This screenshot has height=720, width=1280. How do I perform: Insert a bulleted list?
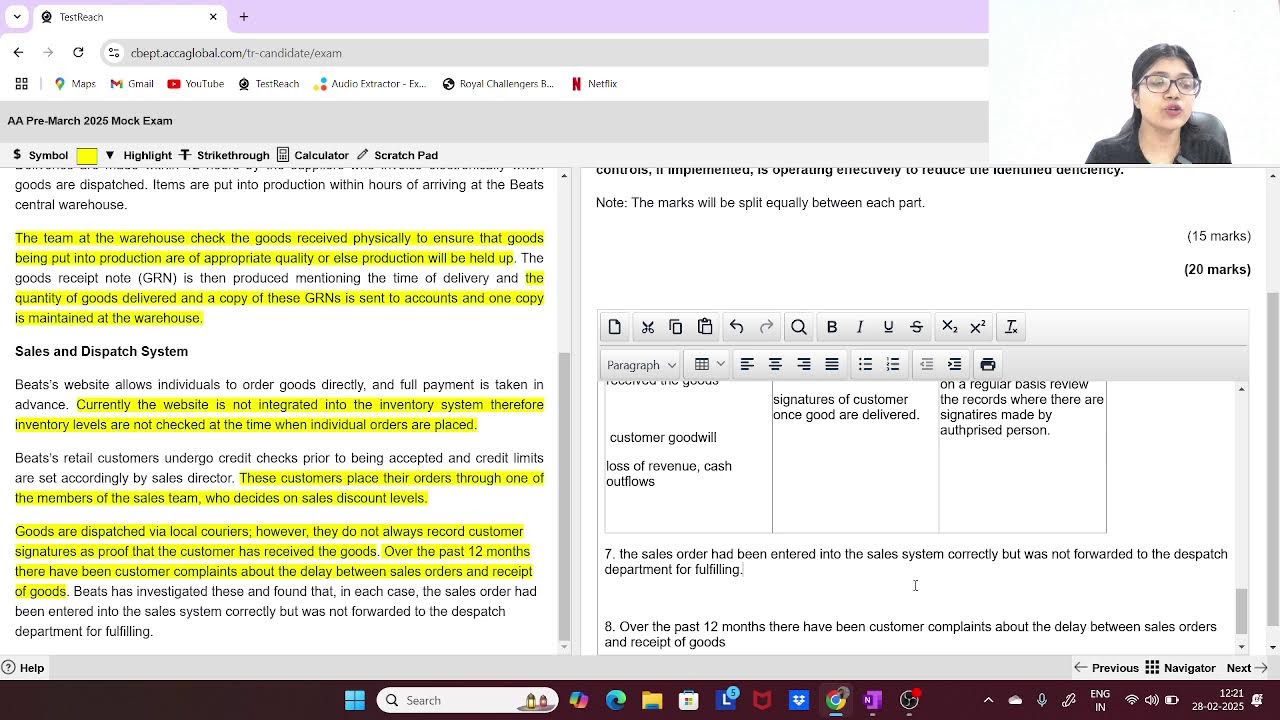click(x=866, y=364)
